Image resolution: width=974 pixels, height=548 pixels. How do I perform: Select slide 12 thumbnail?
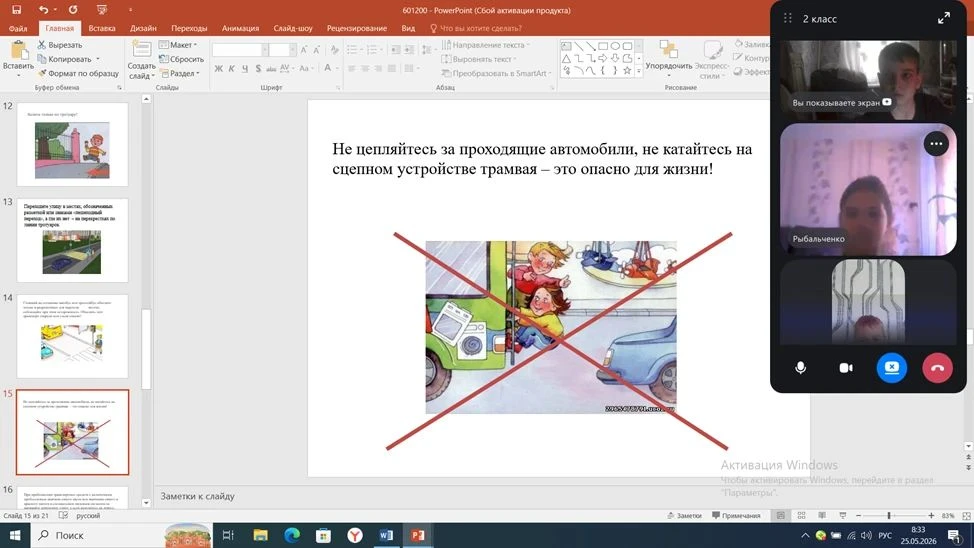pos(72,144)
